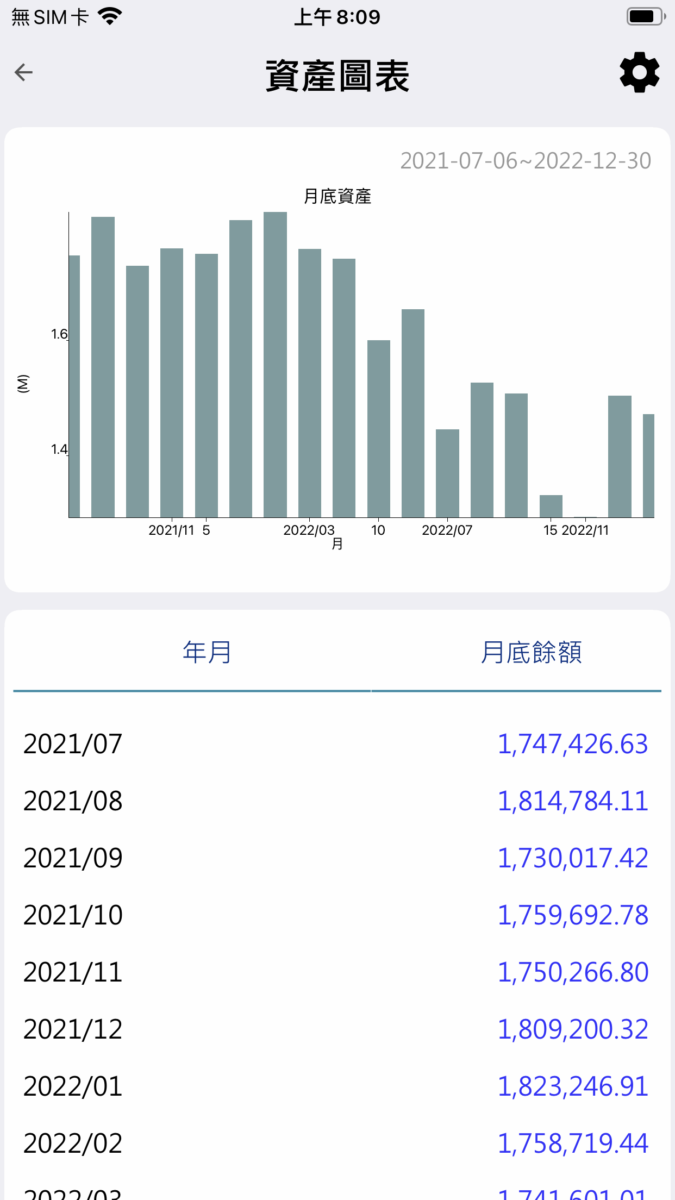
Task: Select the 2022/02 row
Action: [x=337, y=1143]
